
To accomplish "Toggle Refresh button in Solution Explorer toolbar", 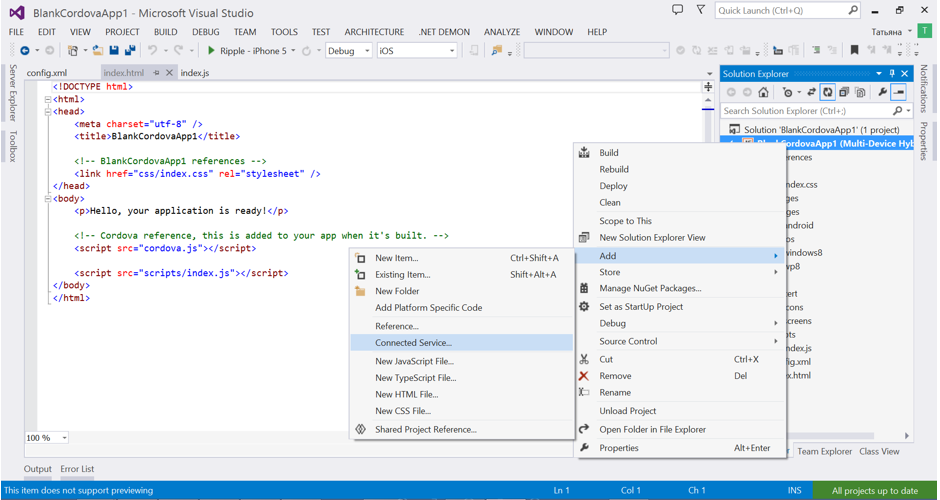I will [828, 92].
